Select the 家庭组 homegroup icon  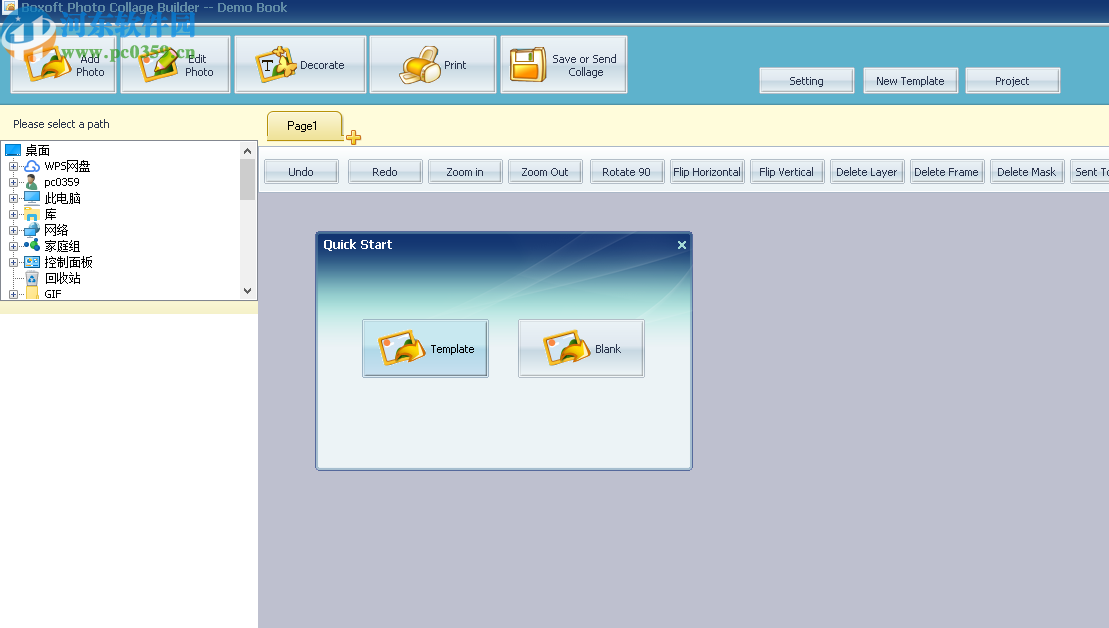point(32,246)
